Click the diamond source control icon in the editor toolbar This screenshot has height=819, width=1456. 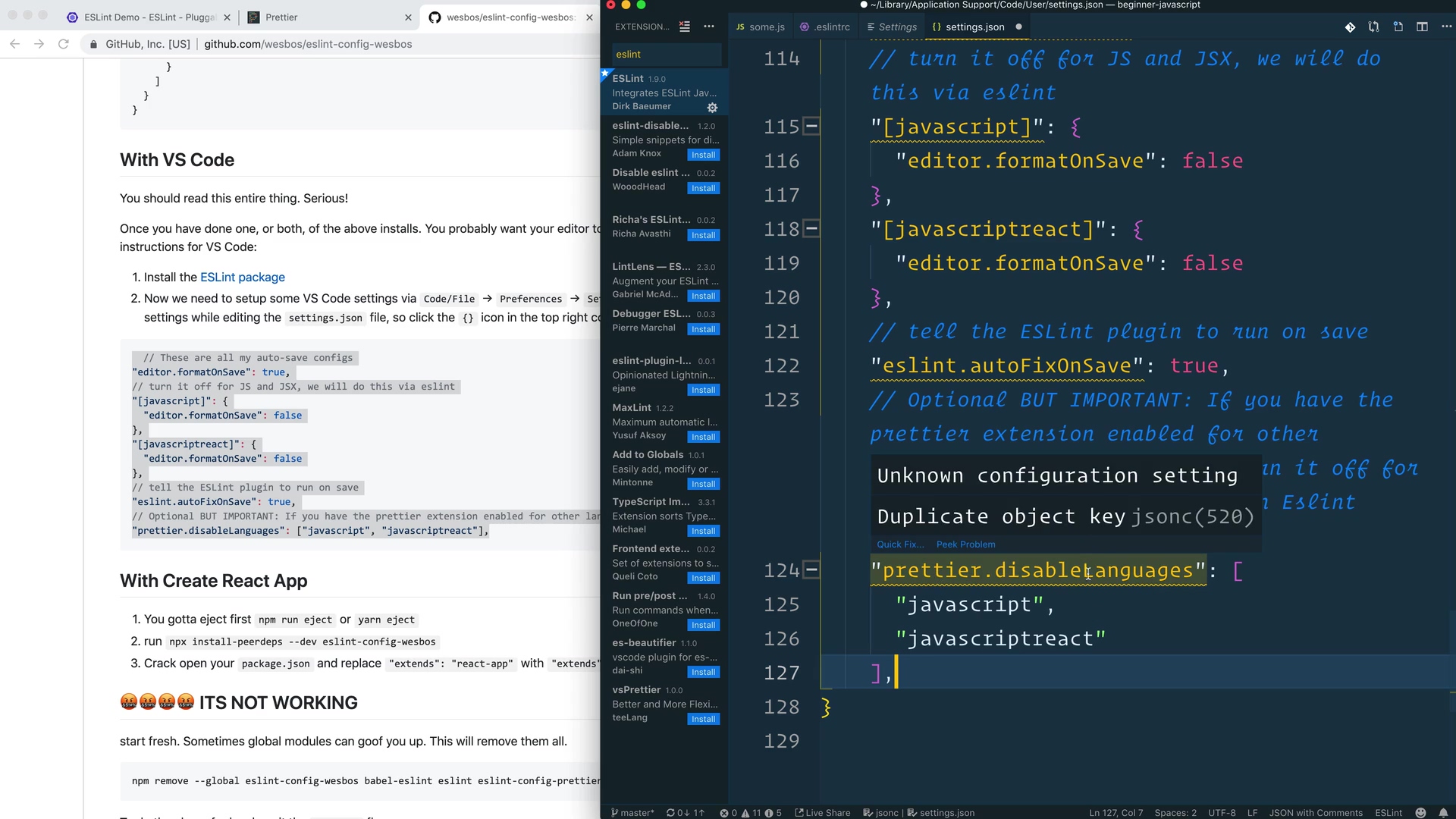coord(1350,27)
